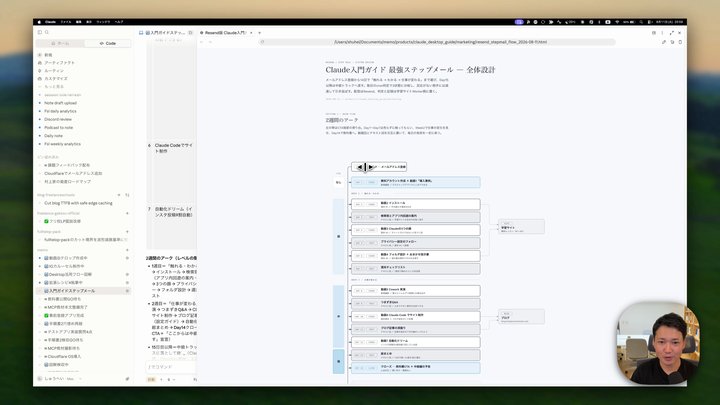Go back in the preview pane
720x405 pixels.
pyautogui.click(x=202, y=42)
